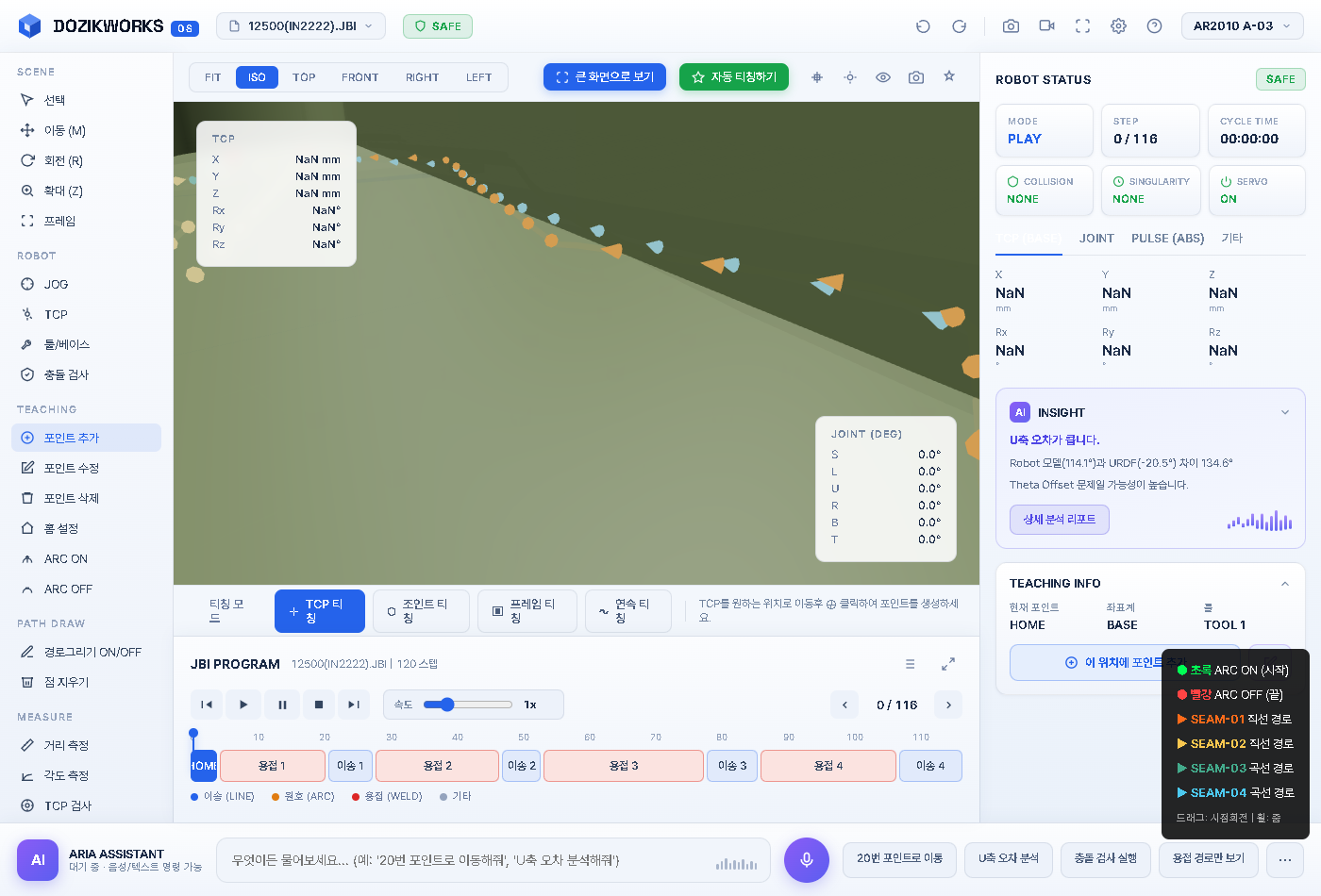The height and width of the screenshot is (896, 1321).
Task: Click the 자동 티칭하기 button
Action: 734,77
